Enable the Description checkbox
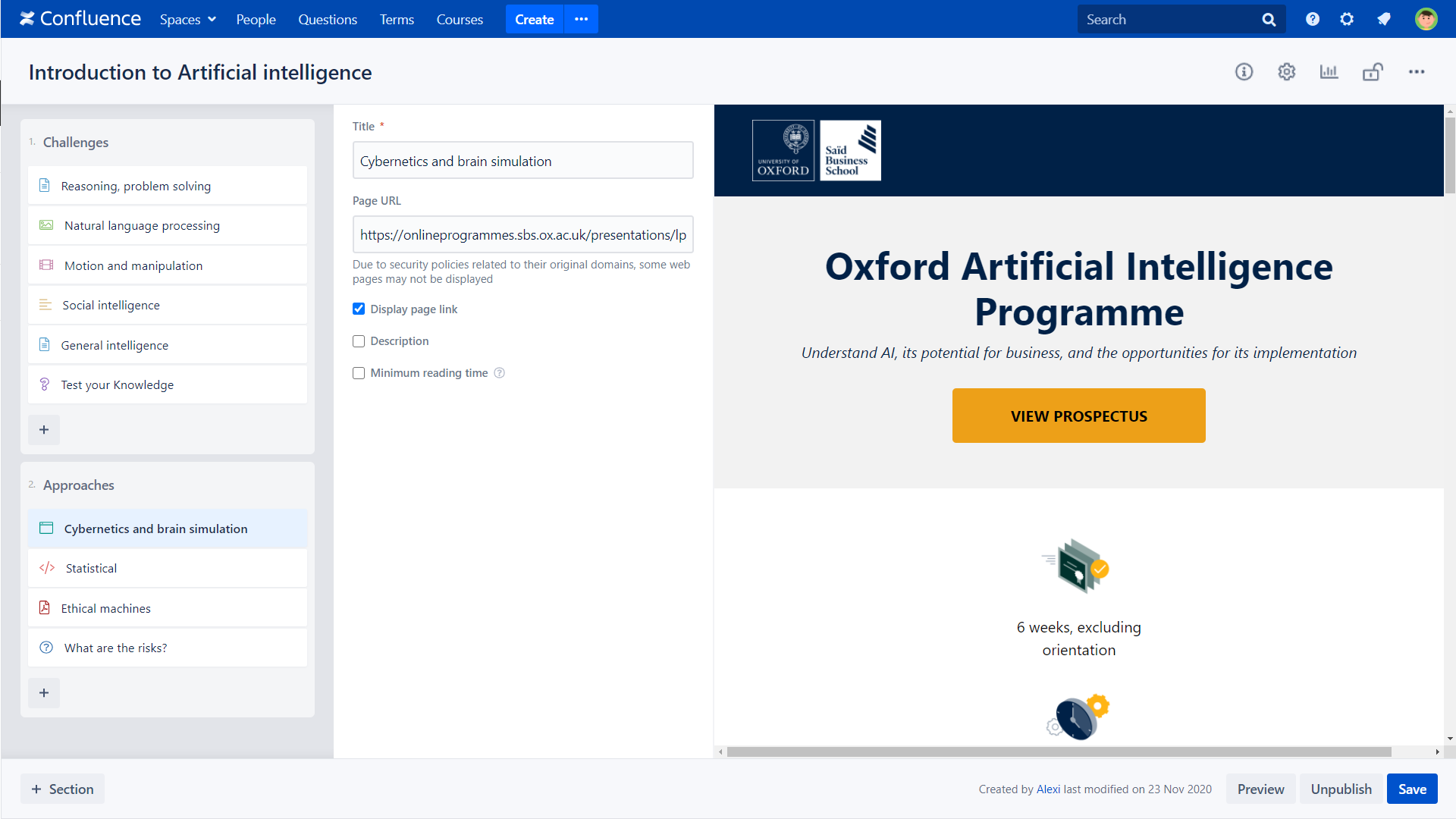The width and height of the screenshot is (1456, 819). point(359,341)
